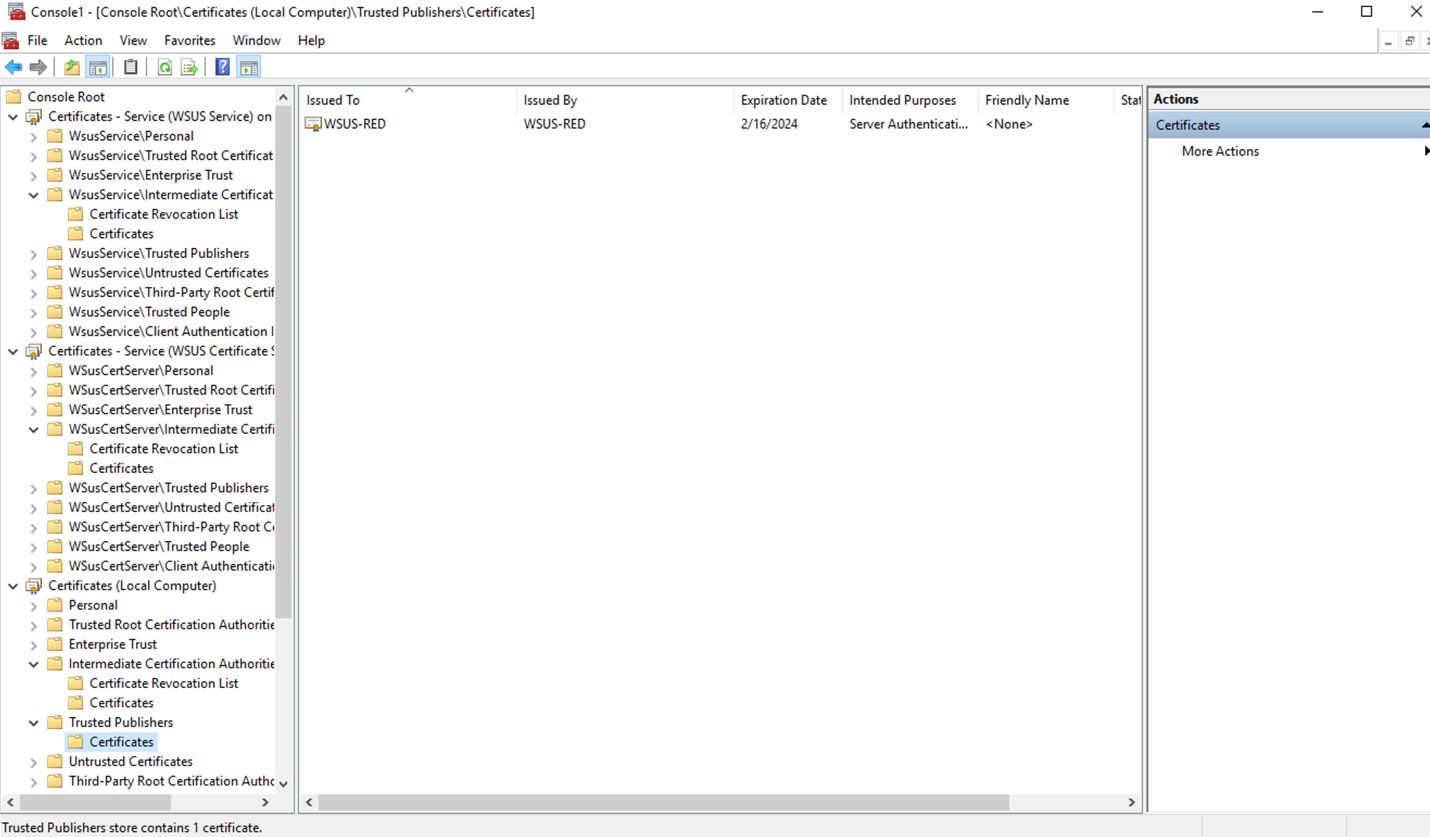The height and width of the screenshot is (837, 1430).
Task: Sort by the Issued To column header
Action: (x=408, y=100)
